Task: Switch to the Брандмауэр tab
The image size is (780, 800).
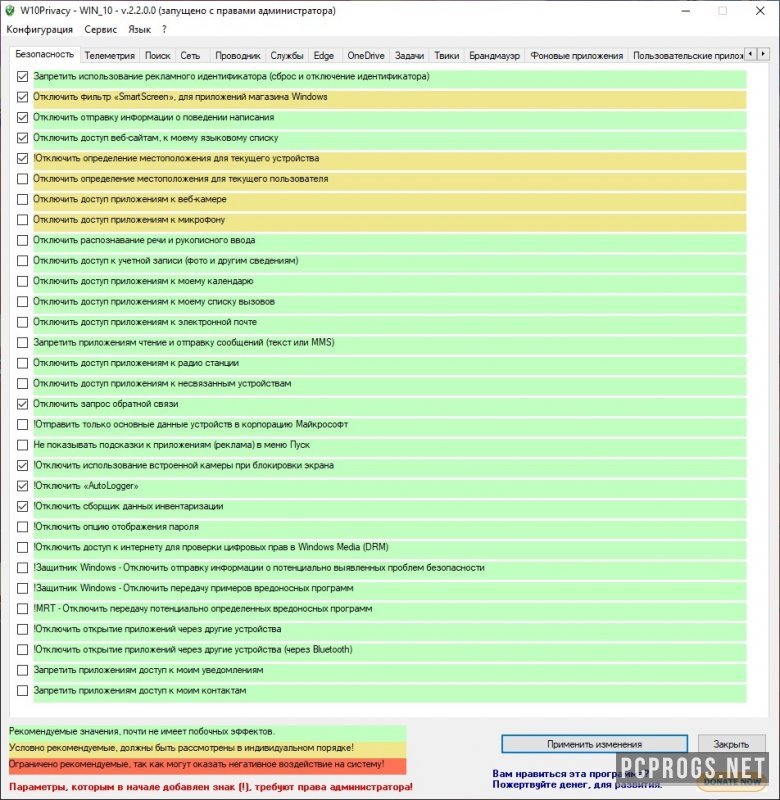Action: 494,56
